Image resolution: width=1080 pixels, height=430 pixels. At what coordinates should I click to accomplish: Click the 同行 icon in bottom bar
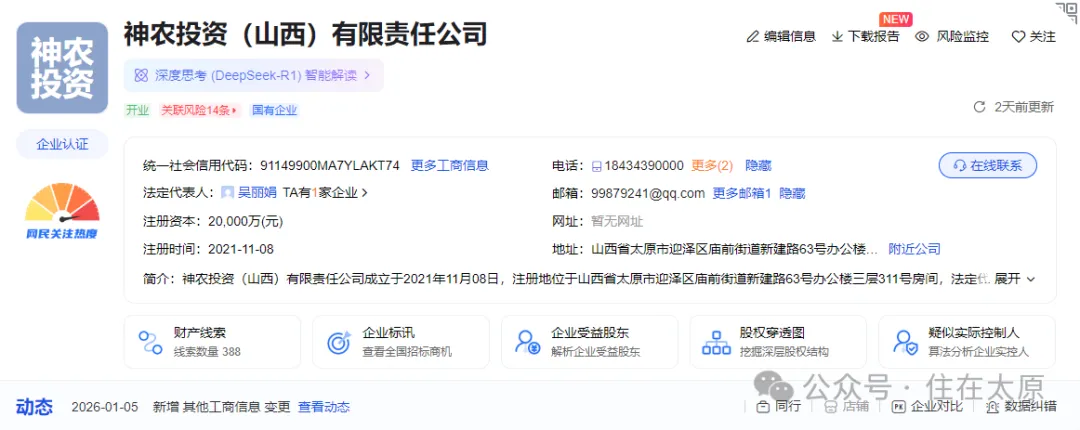point(762,407)
